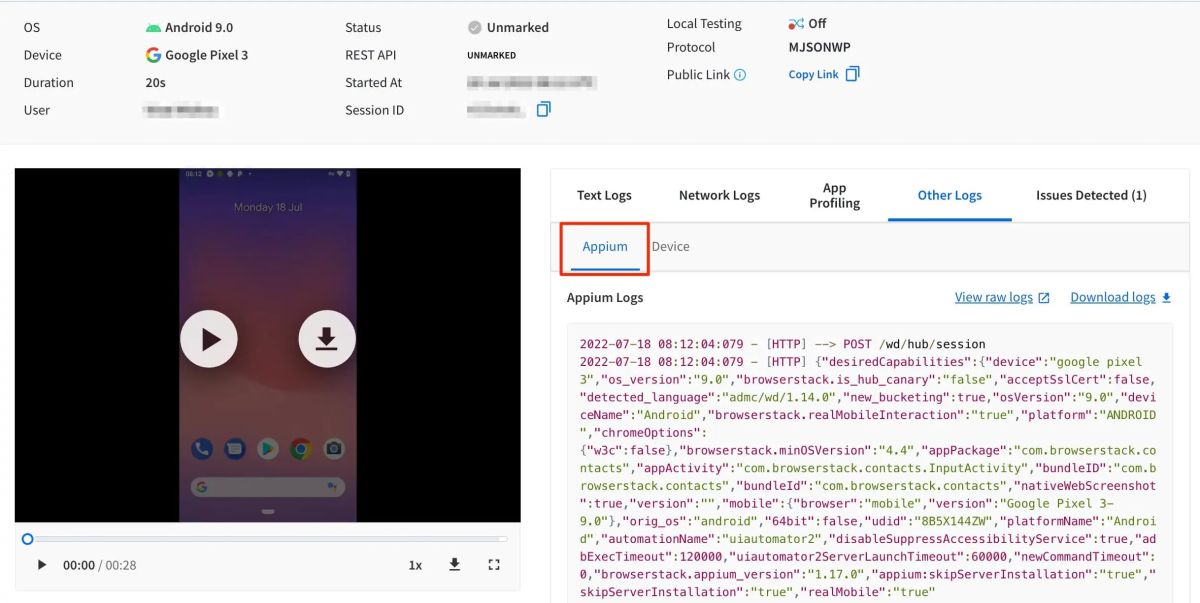
Task: Enter fullscreen video mode
Action: coord(494,565)
